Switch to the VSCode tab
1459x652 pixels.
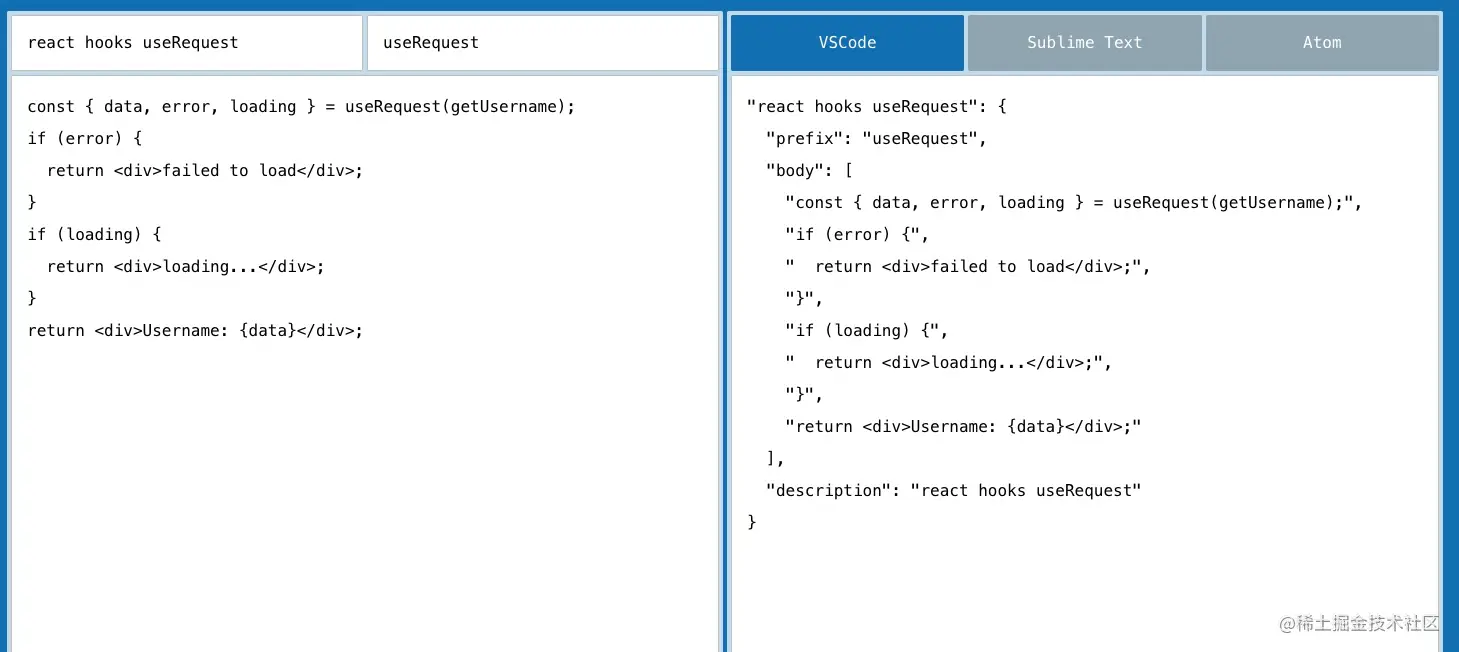tap(847, 43)
